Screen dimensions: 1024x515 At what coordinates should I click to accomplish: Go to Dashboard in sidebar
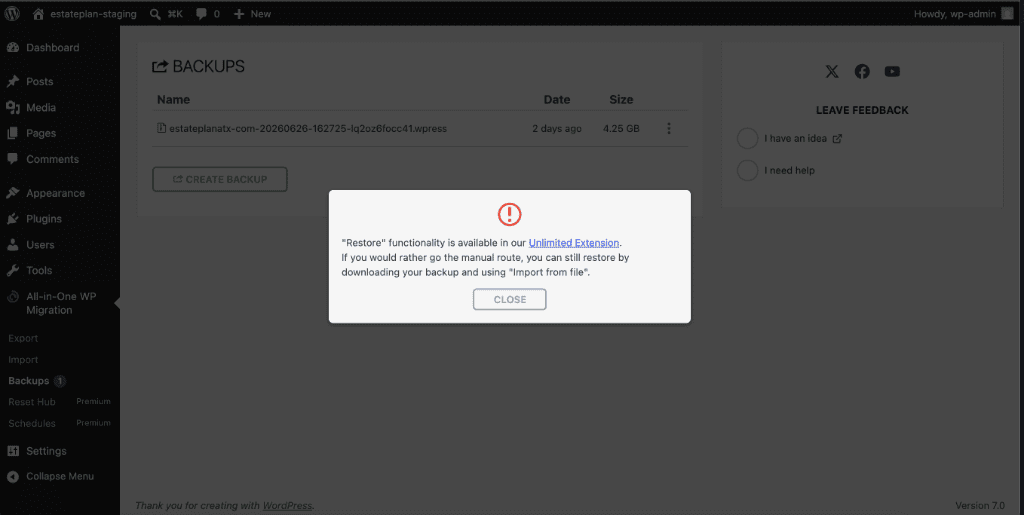(x=52, y=48)
